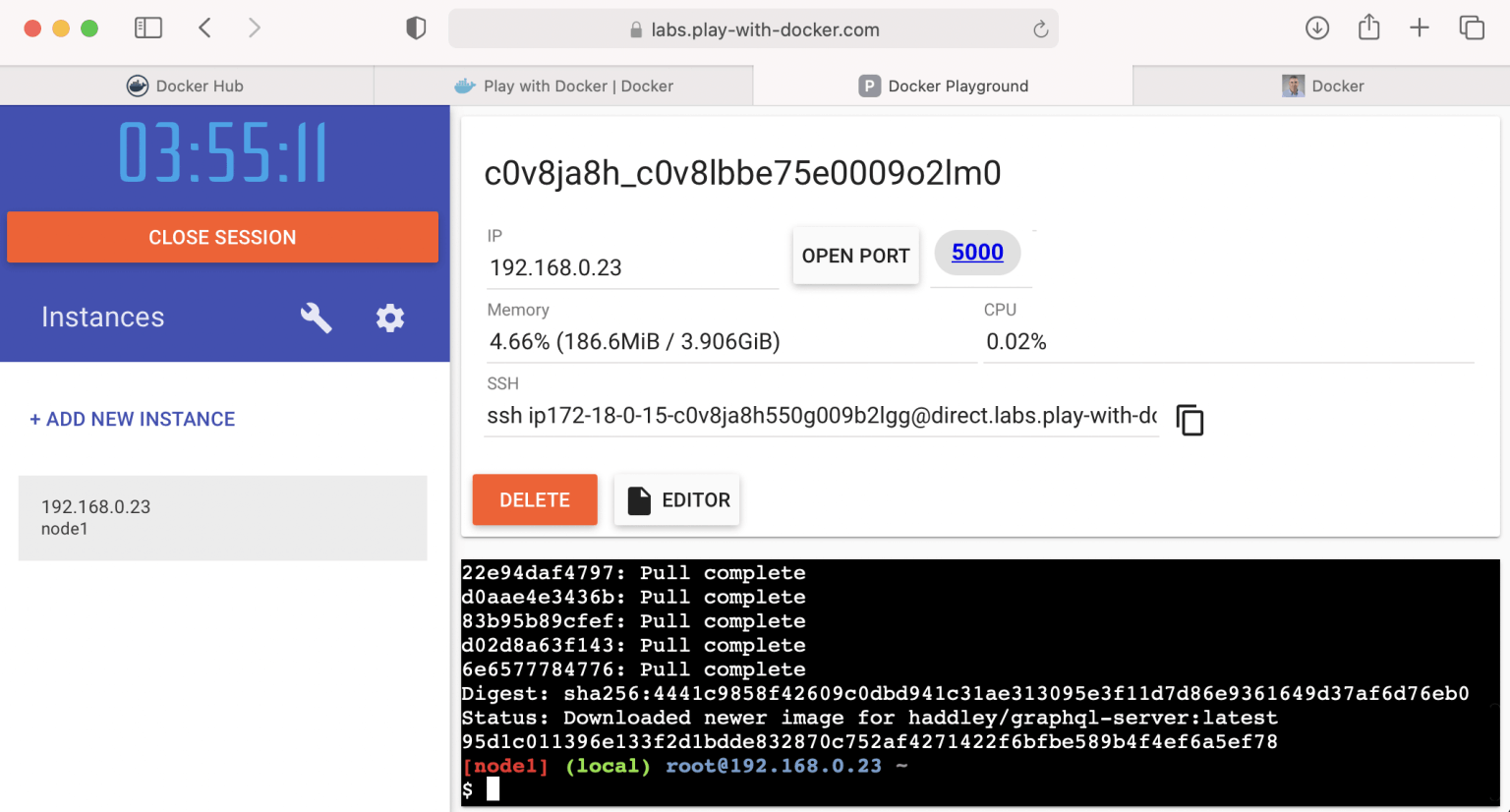Click the root@192.168.0.23 prompt text

pyautogui.click(x=774, y=766)
